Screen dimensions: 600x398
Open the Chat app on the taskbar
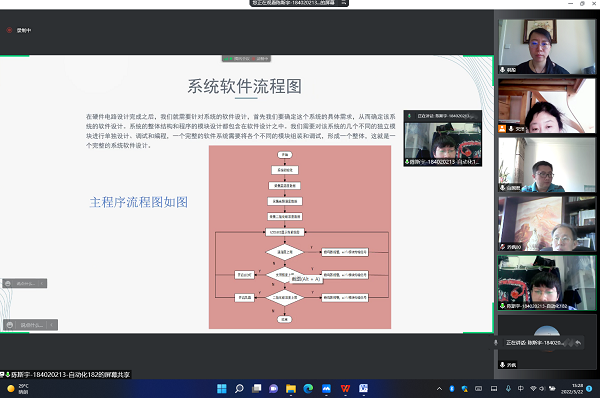[274, 389]
